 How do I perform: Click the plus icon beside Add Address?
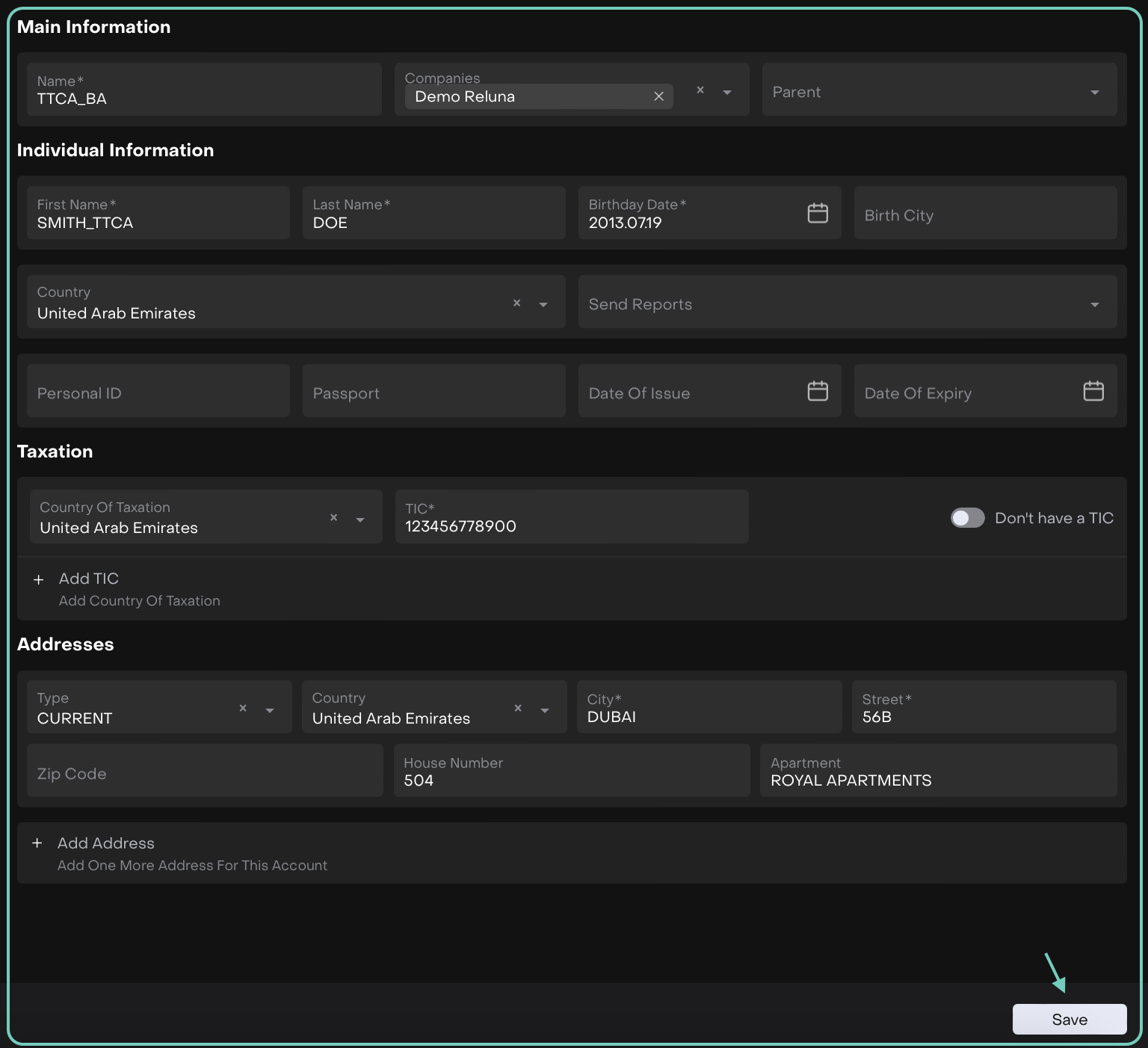click(x=37, y=843)
